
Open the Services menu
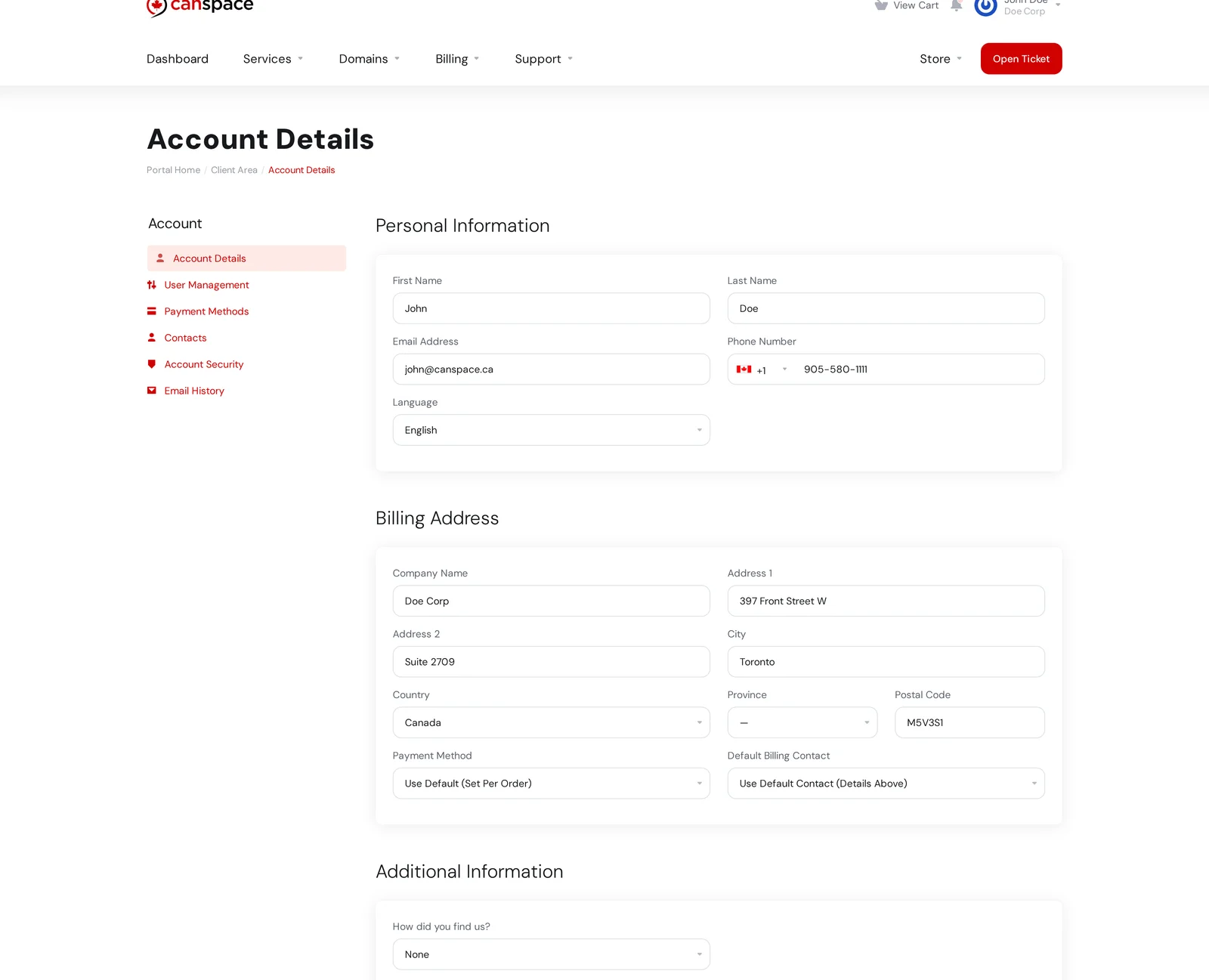click(273, 59)
